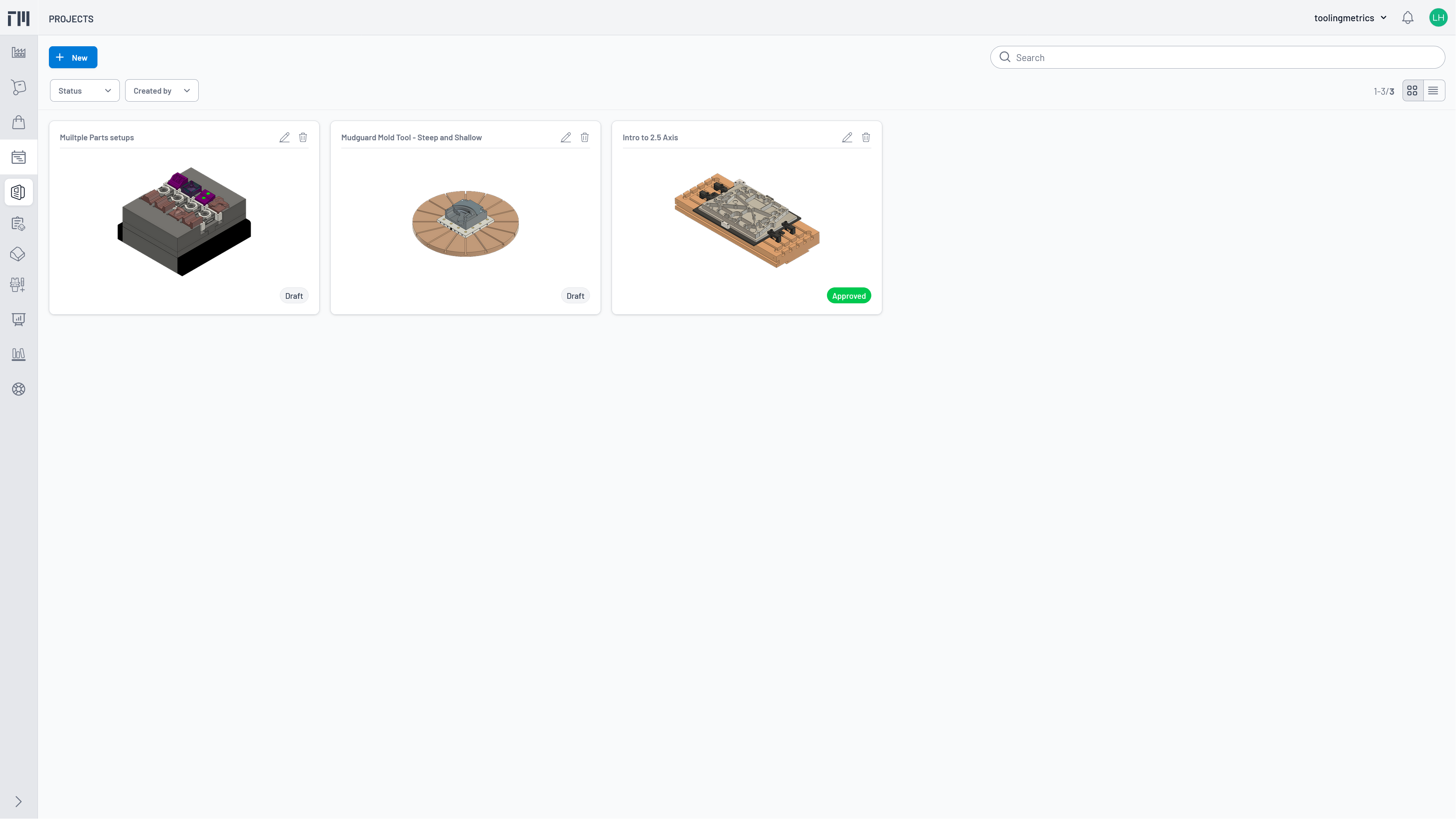Switch to list view layout
The image size is (1456, 819).
coord(1433,91)
